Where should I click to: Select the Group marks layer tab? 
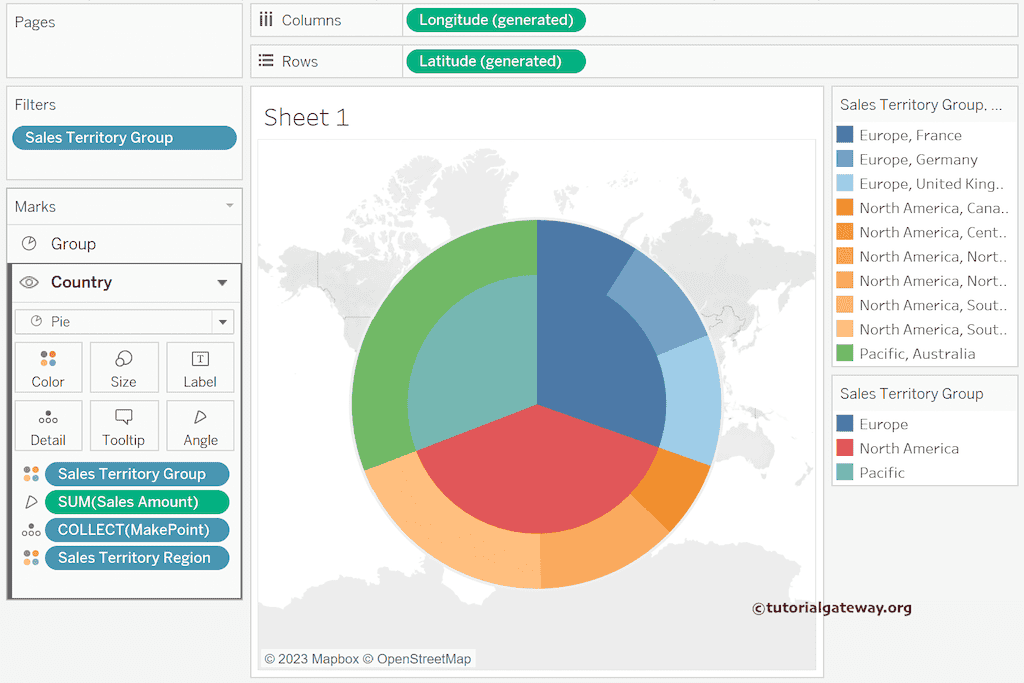click(x=73, y=244)
